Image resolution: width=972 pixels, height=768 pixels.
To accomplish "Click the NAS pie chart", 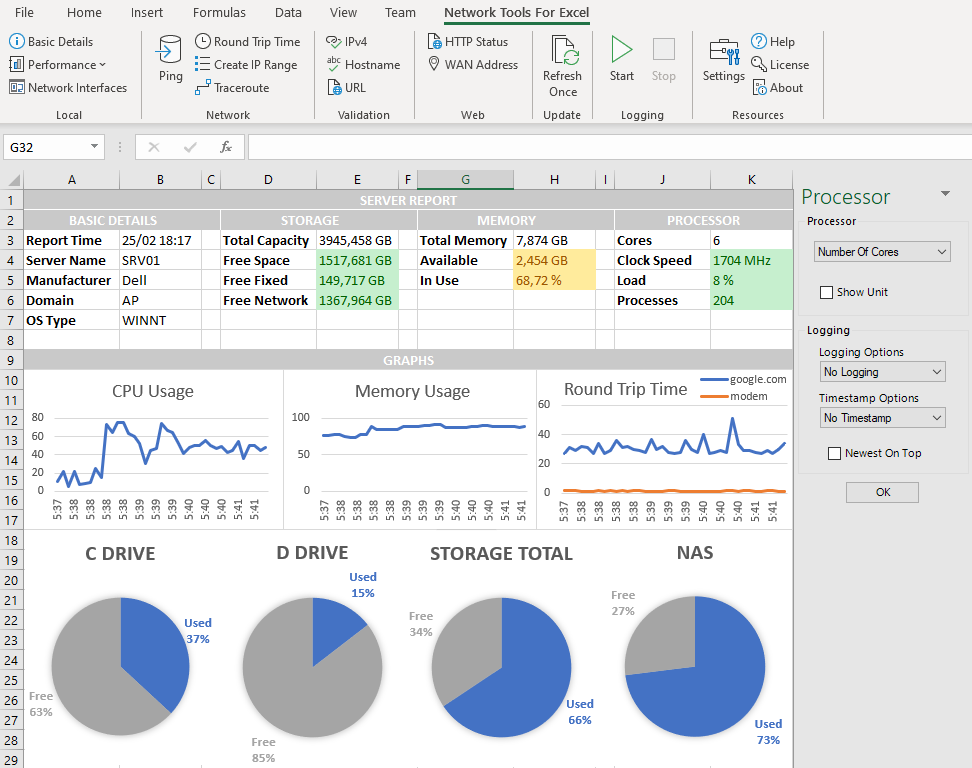I will pos(695,667).
